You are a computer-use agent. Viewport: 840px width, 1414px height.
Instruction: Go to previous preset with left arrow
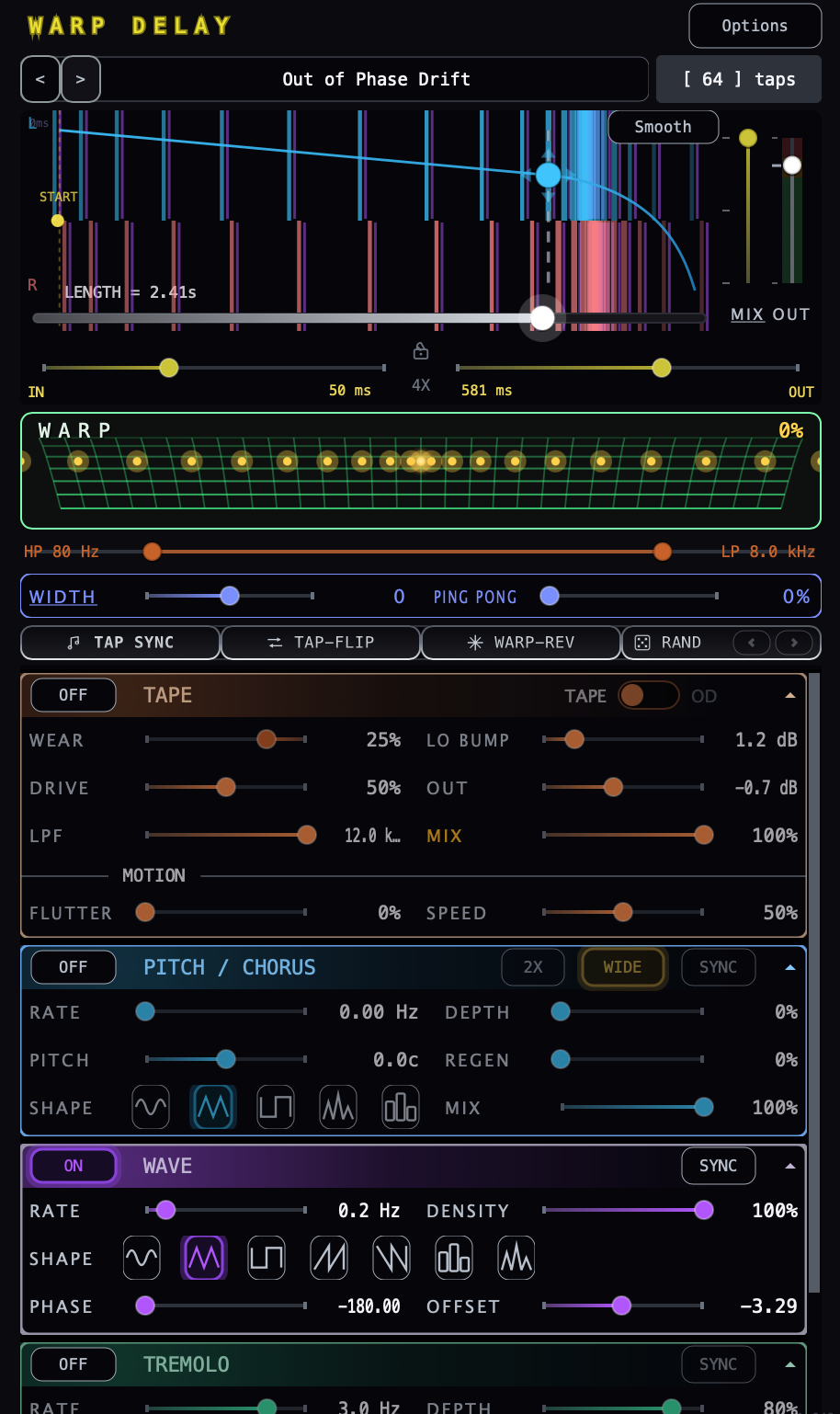[40, 79]
